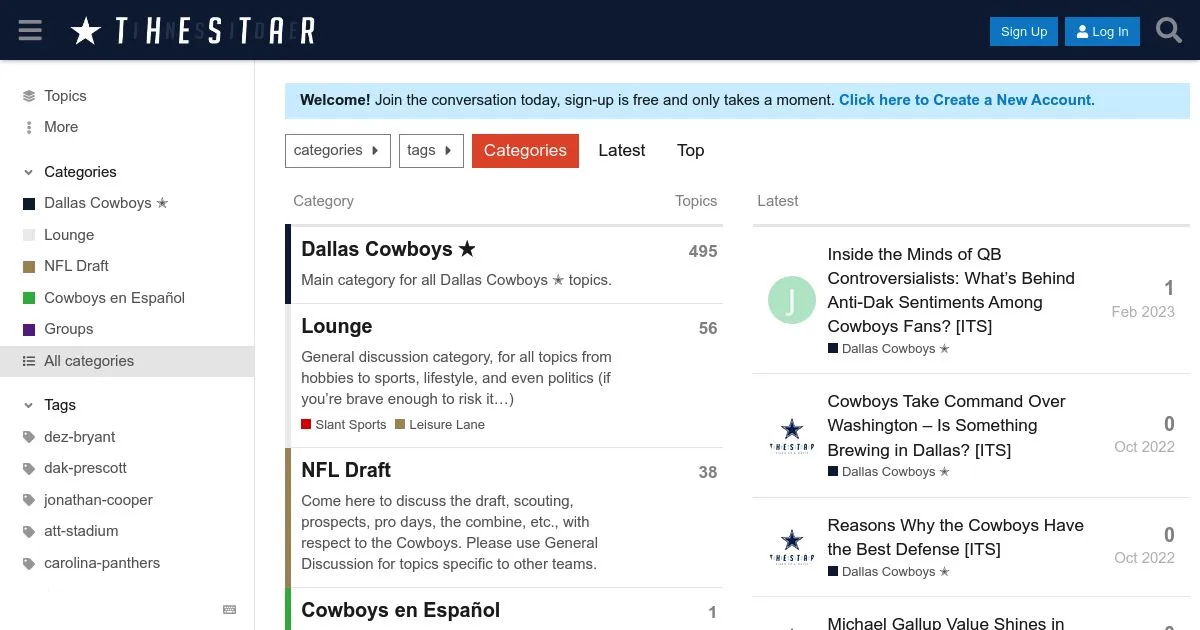Open the categories filter dropdown

click(x=337, y=151)
